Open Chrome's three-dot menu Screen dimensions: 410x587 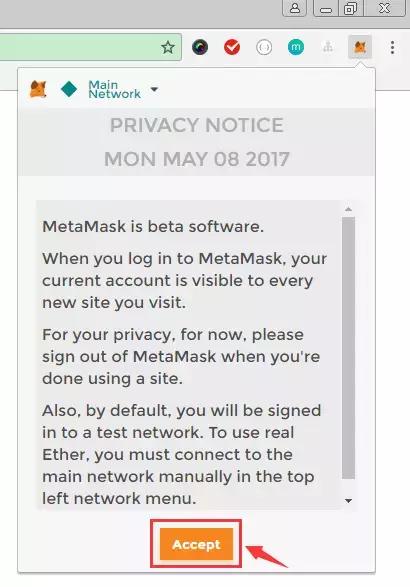[x=392, y=47]
